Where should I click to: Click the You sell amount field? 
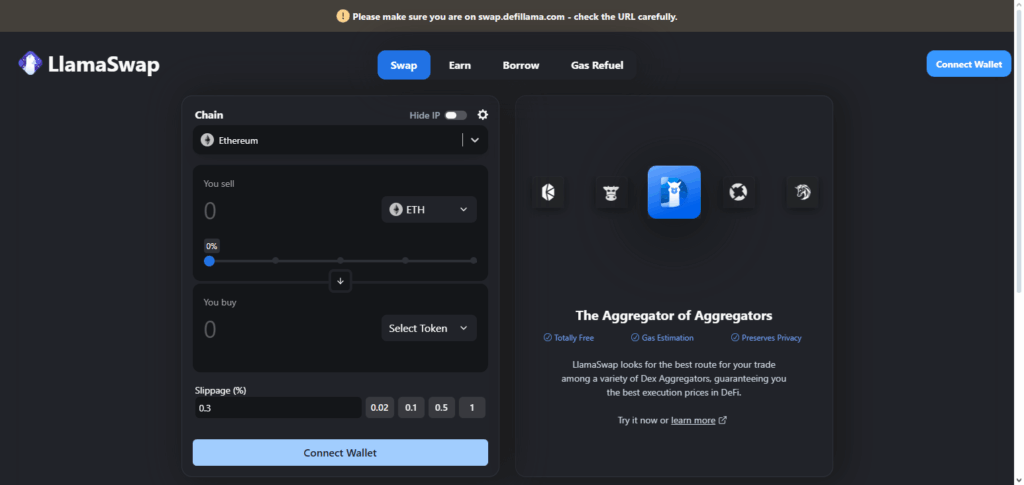pyautogui.click(x=289, y=210)
